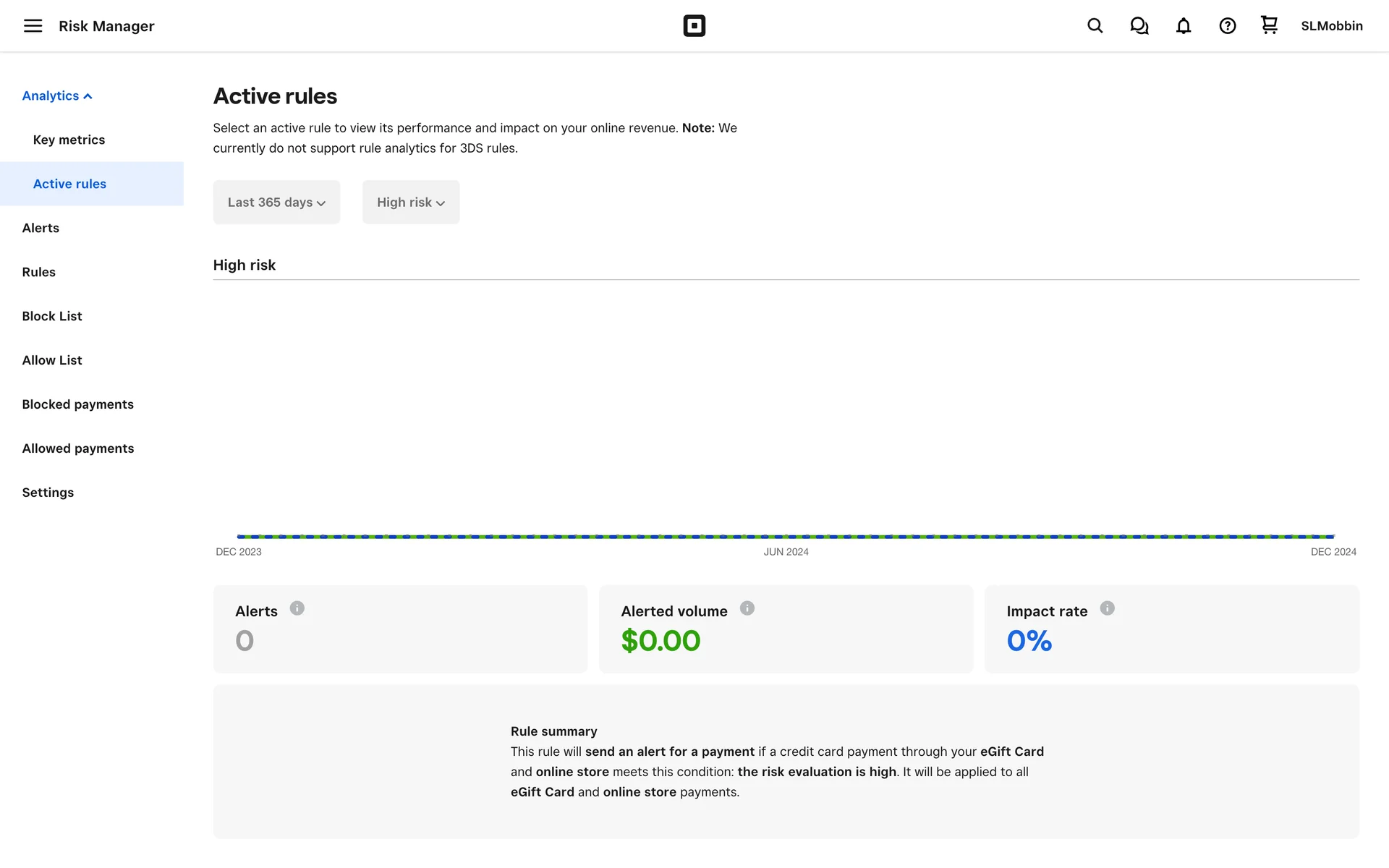The height and width of the screenshot is (868, 1389).
Task: Show info for Alerts metric
Action: tap(297, 608)
